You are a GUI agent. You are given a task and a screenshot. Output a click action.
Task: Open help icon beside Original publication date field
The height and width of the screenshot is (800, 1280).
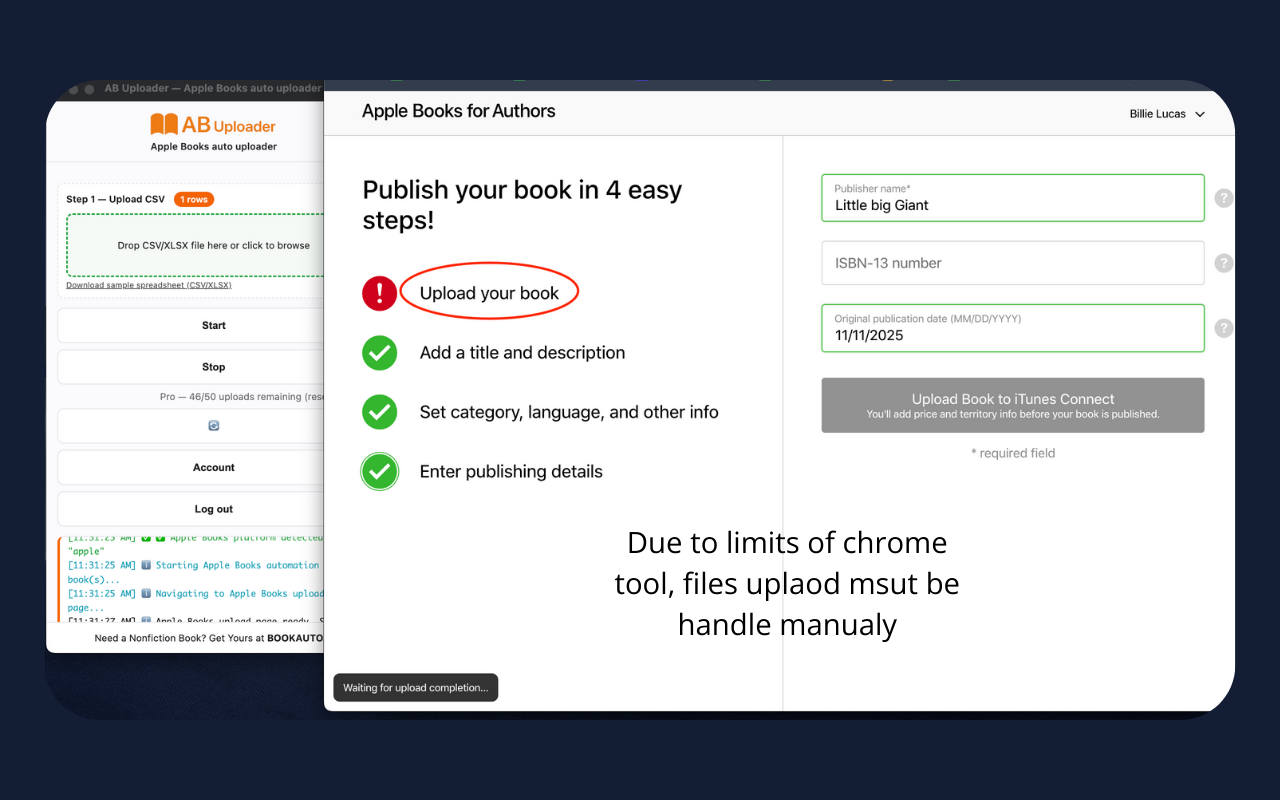pos(1224,328)
